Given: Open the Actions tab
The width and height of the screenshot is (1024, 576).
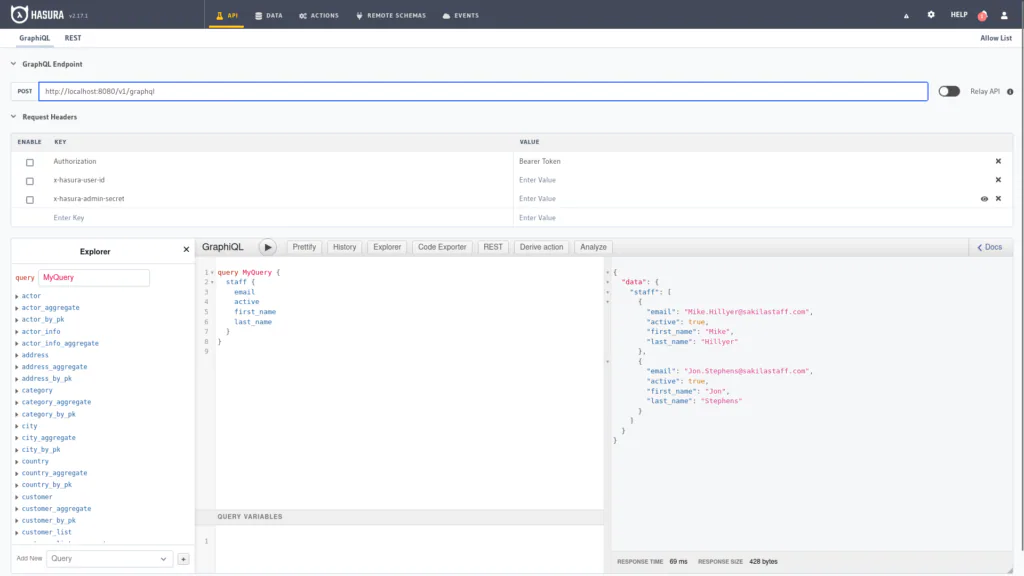Looking at the screenshot, I should pyautogui.click(x=319, y=15).
